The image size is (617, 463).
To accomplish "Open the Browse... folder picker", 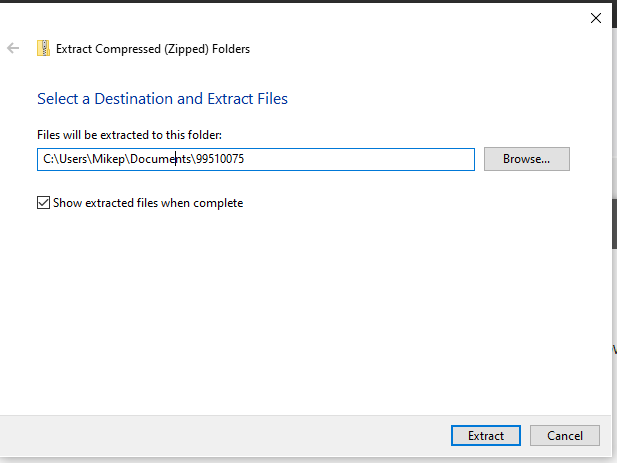I will click(x=526, y=159).
